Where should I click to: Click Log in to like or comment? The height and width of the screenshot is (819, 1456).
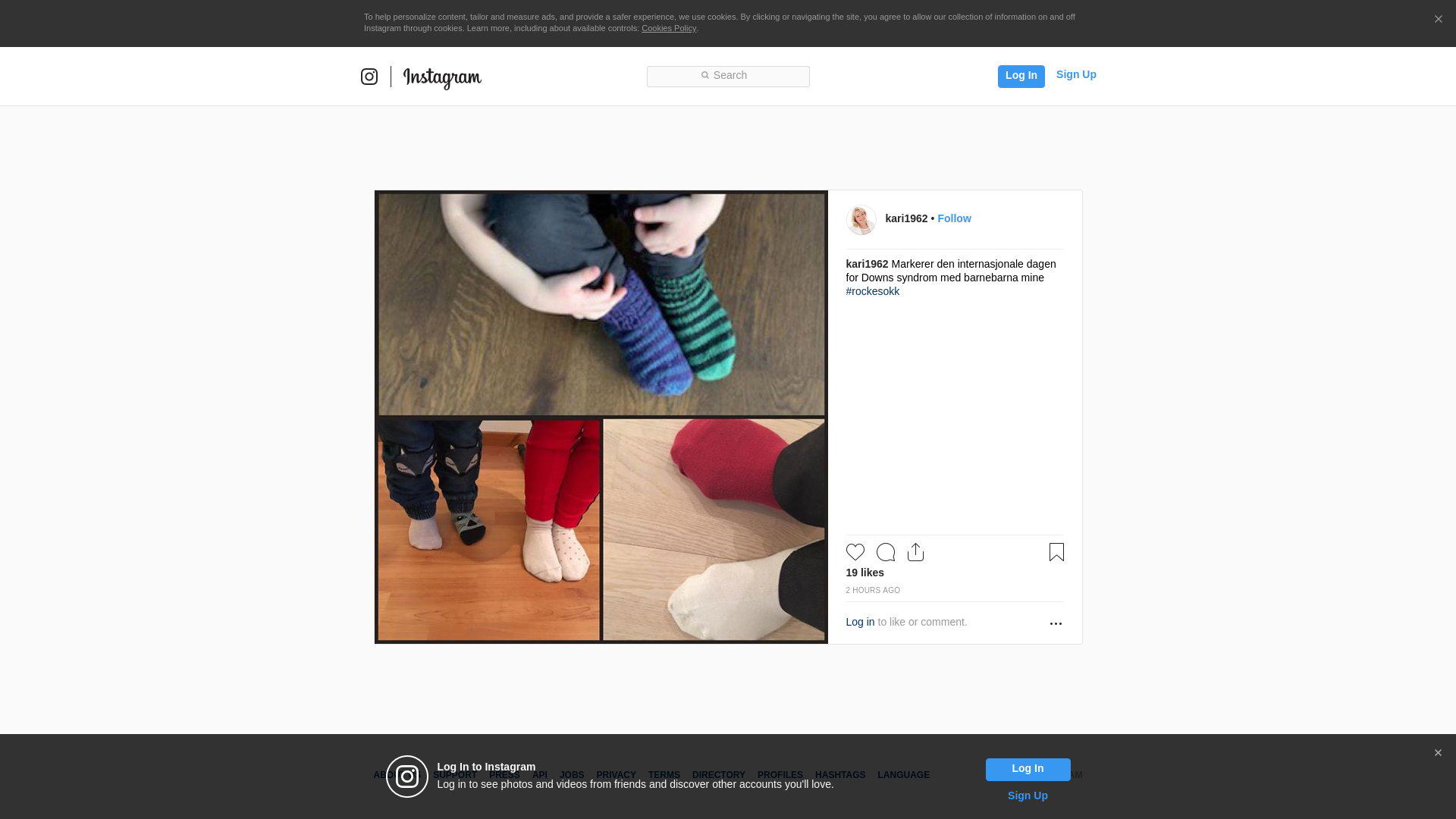coord(860,622)
